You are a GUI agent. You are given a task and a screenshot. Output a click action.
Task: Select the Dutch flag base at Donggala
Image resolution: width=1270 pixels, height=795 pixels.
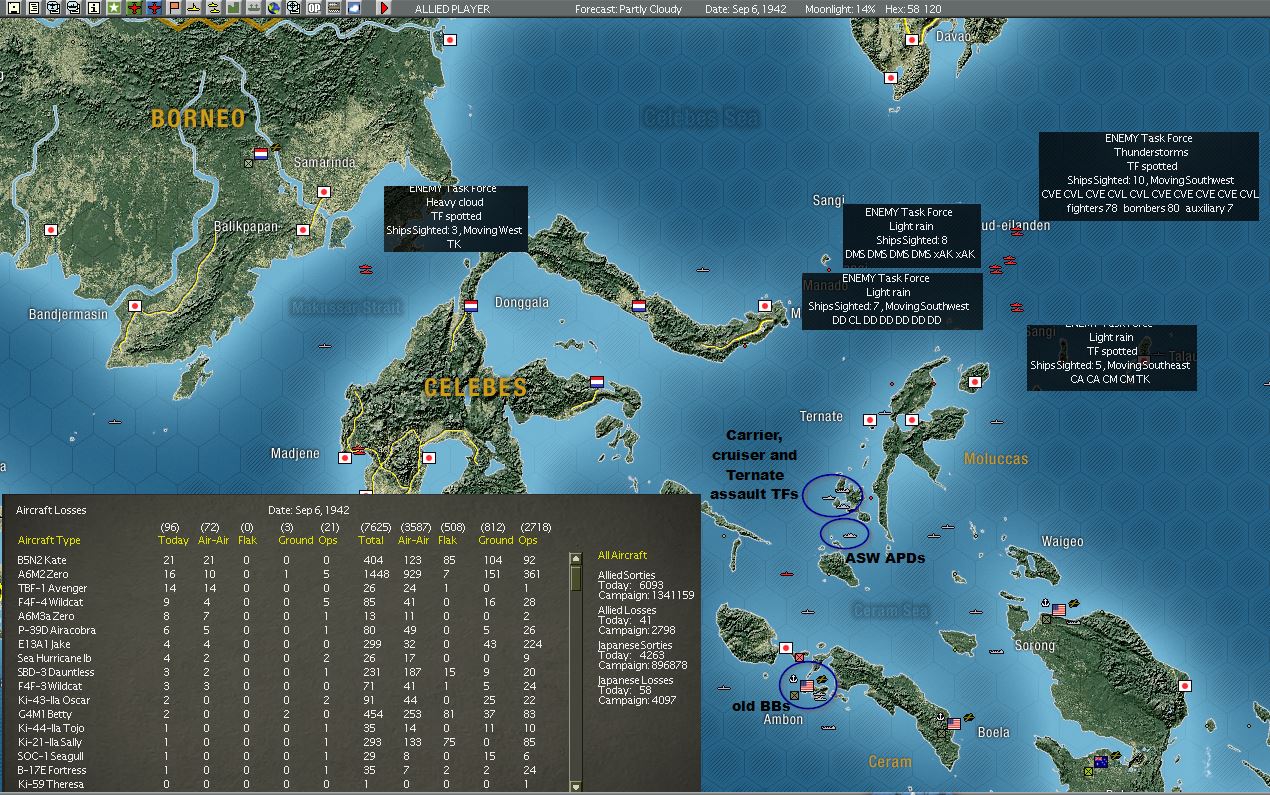pos(471,306)
